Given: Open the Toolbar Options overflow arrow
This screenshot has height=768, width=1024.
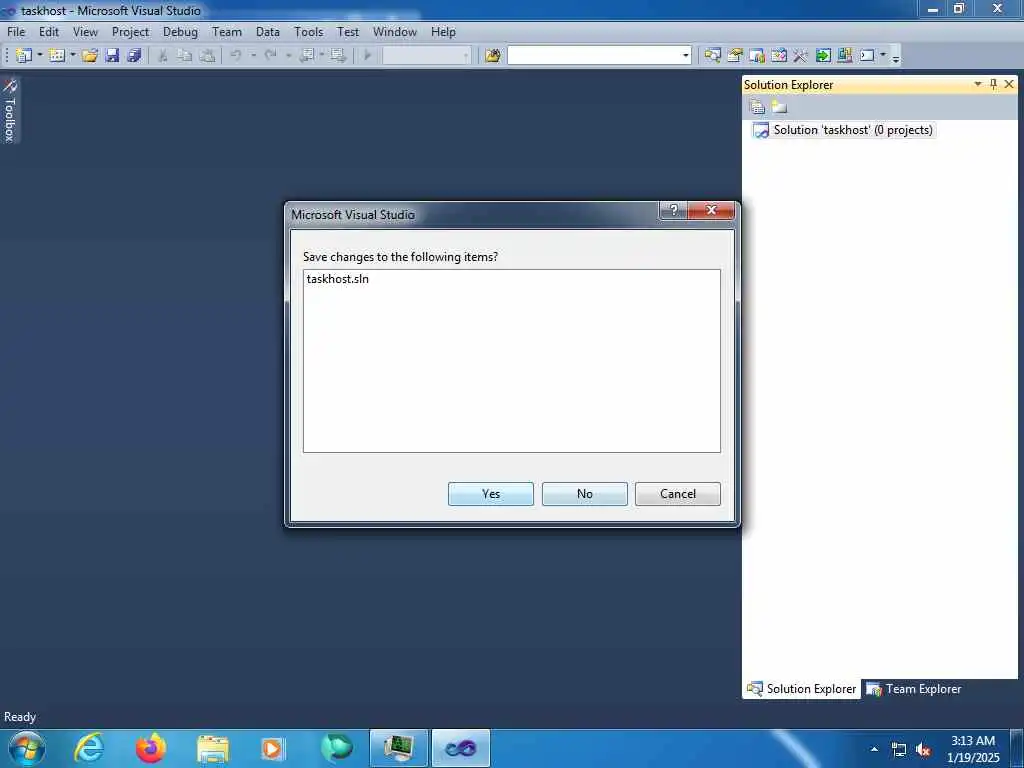Looking at the screenshot, I should click(x=895, y=57).
